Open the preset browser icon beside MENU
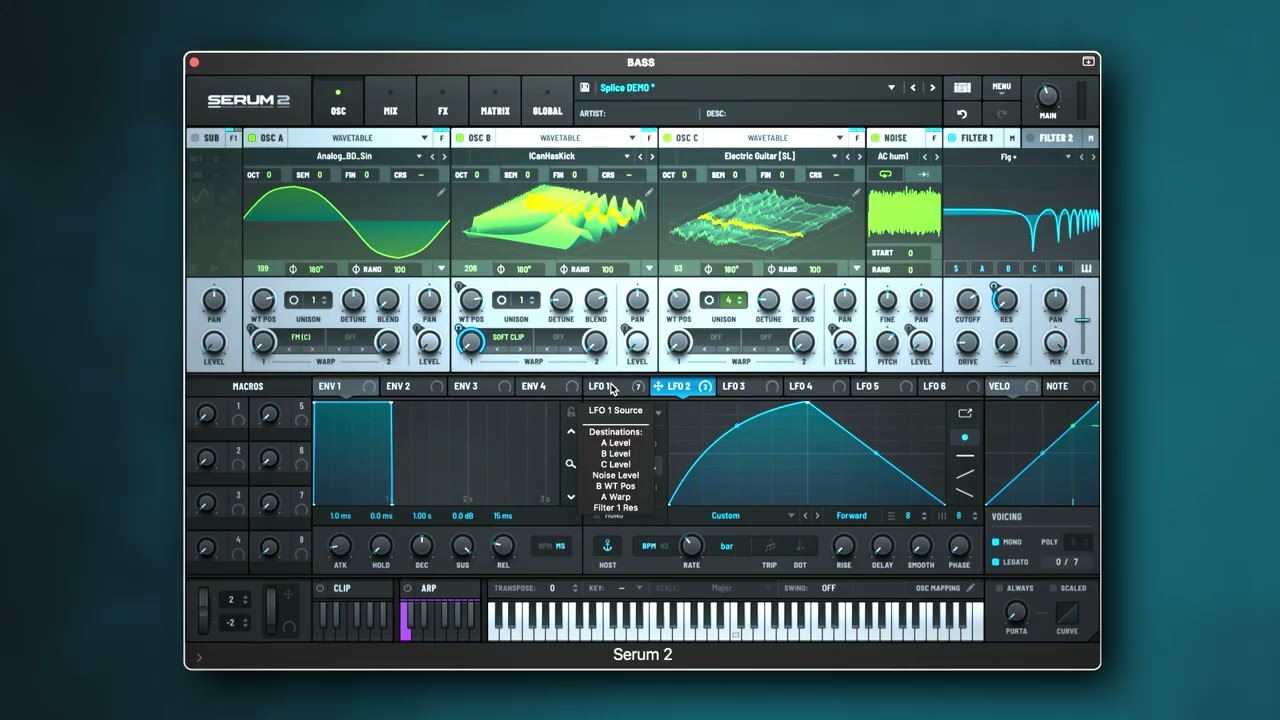 coord(962,88)
